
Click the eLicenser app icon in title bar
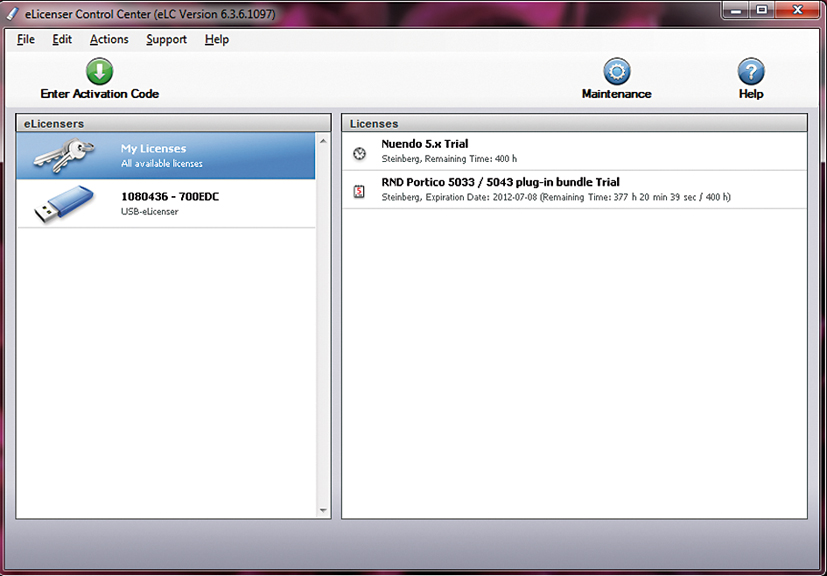12,13
